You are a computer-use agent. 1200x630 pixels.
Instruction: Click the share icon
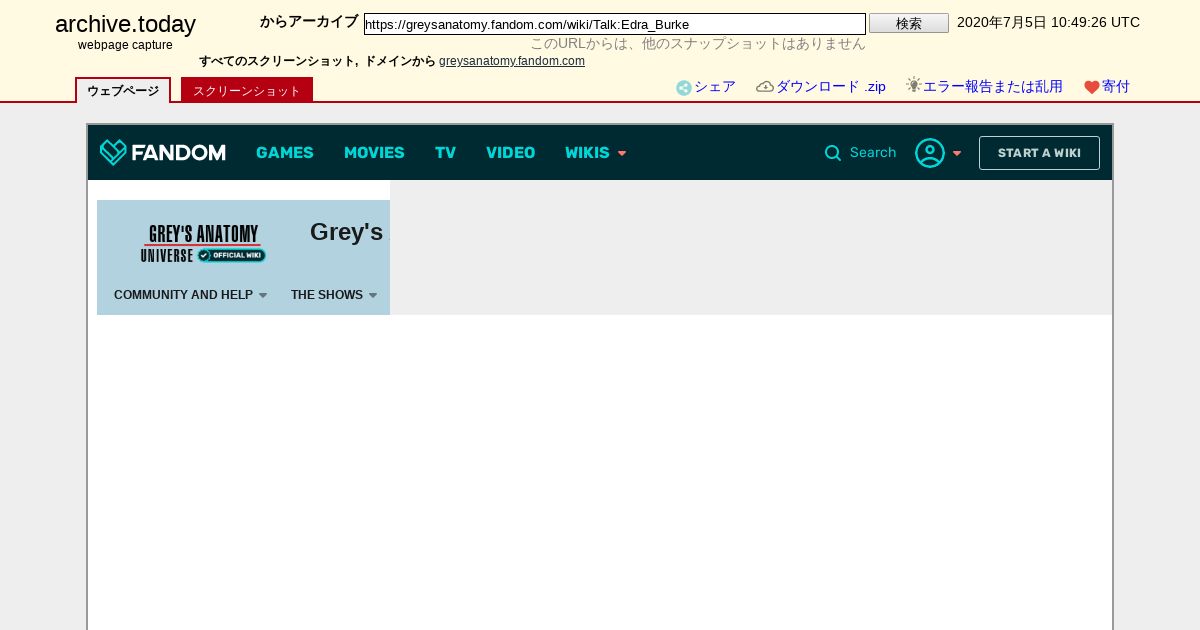coord(684,88)
